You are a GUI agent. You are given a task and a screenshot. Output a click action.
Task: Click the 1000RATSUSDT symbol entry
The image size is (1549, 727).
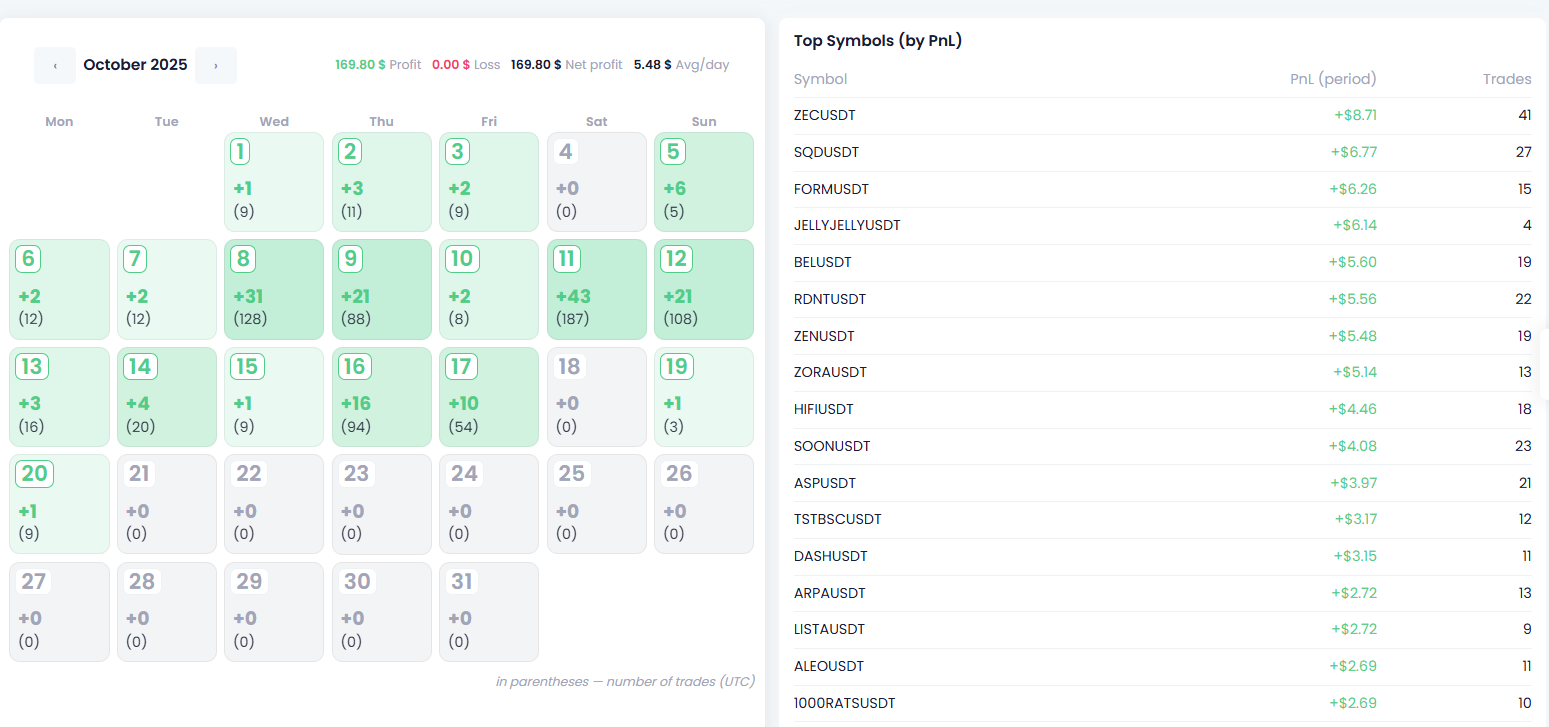click(x=844, y=702)
